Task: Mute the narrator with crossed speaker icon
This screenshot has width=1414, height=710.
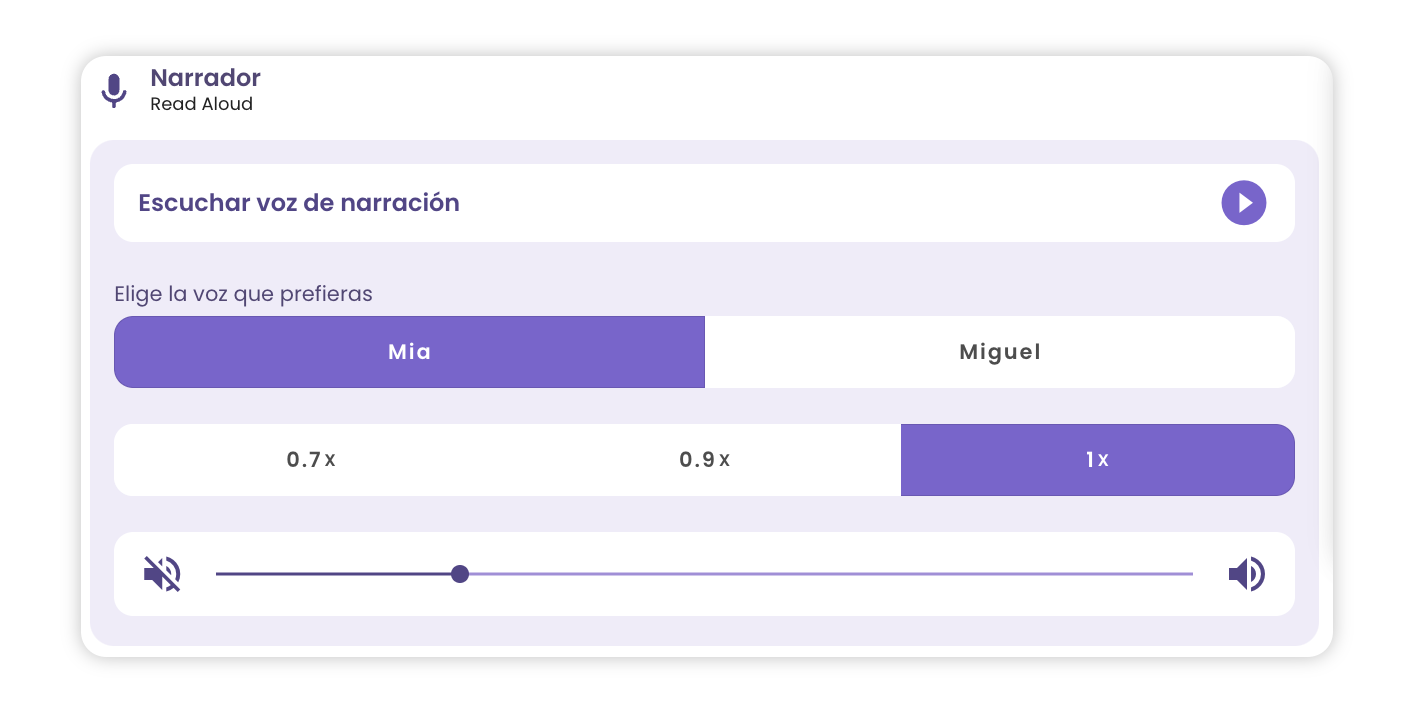Action: click(162, 574)
